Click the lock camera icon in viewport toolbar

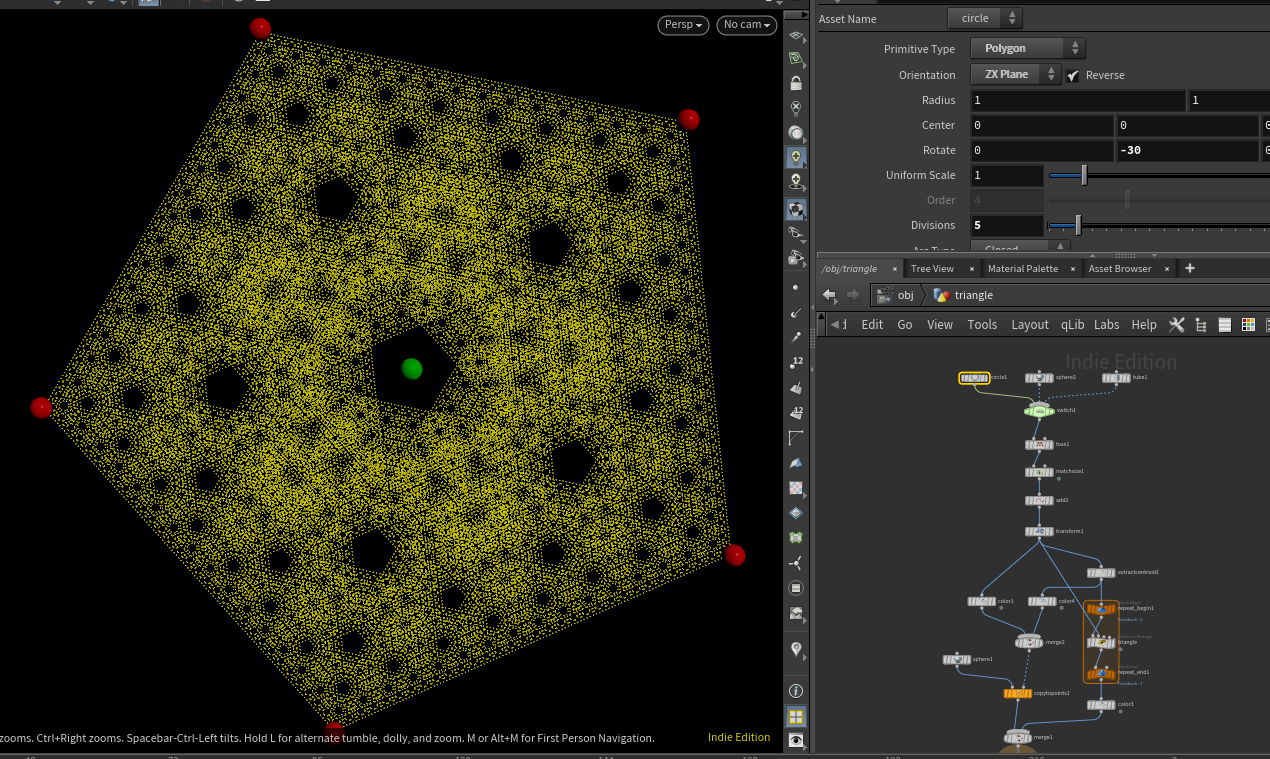point(796,83)
